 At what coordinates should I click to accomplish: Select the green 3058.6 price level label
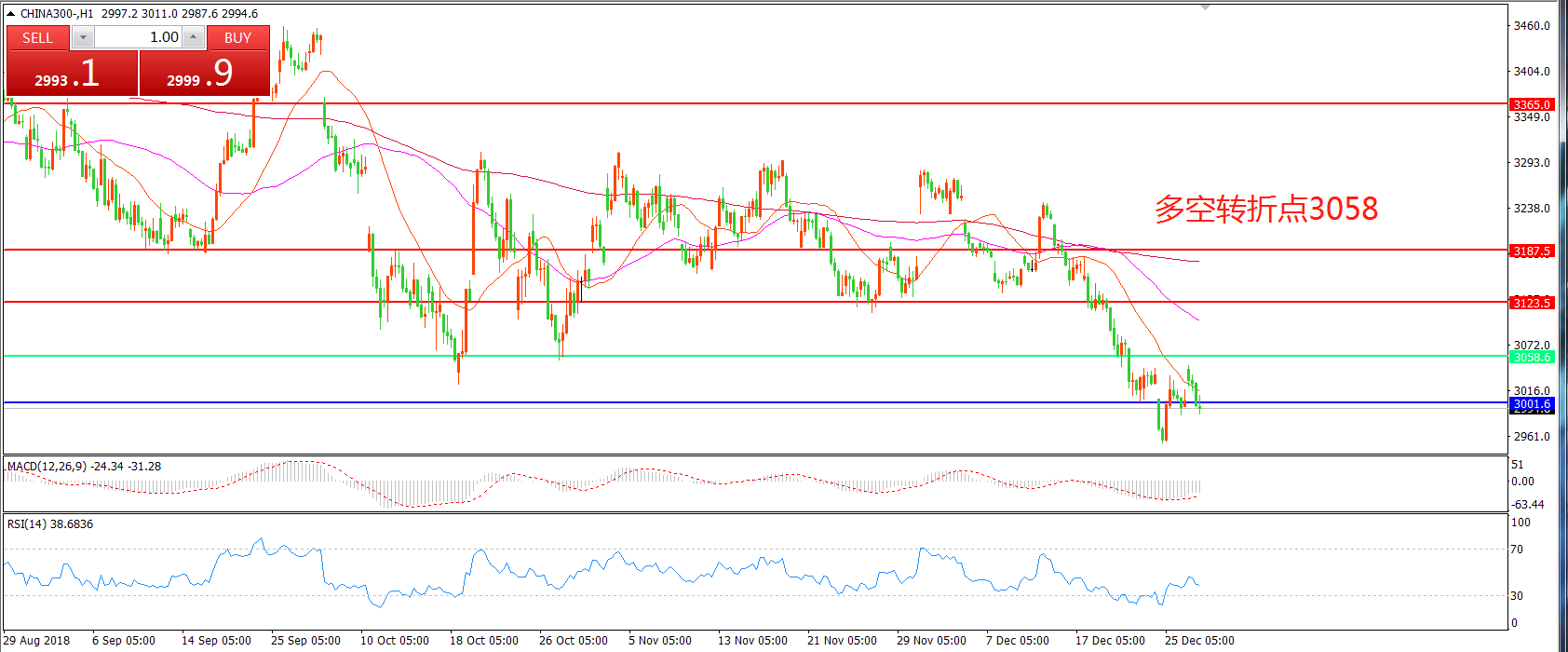click(1532, 358)
